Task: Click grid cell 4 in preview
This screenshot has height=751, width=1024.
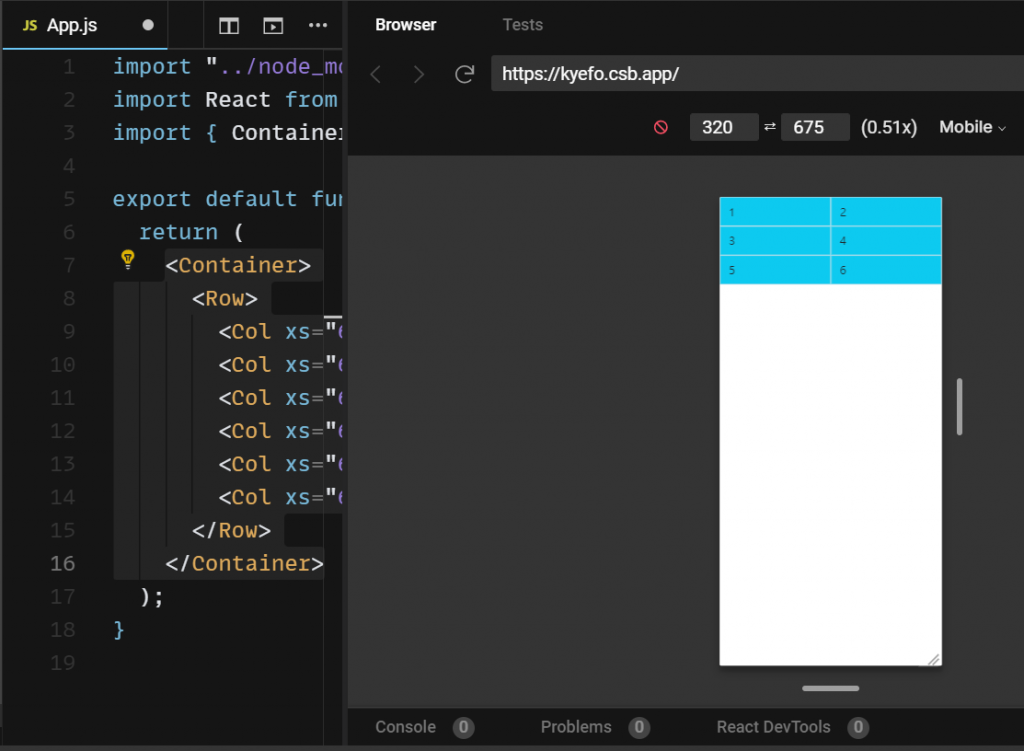Action: tap(886, 241)
